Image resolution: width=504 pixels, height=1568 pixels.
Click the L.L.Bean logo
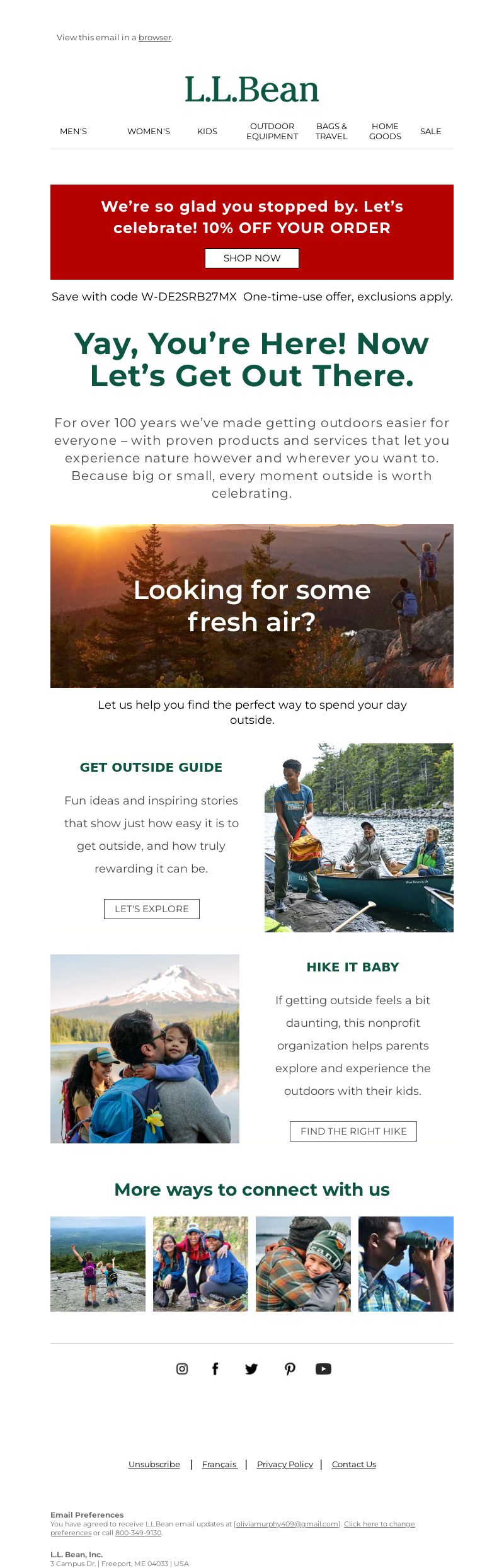point(252,89)
